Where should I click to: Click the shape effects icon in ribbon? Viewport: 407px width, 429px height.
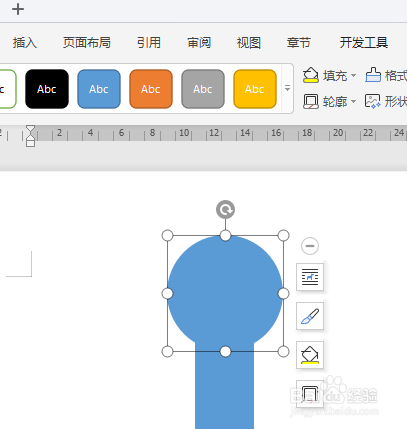coord(373,101)
